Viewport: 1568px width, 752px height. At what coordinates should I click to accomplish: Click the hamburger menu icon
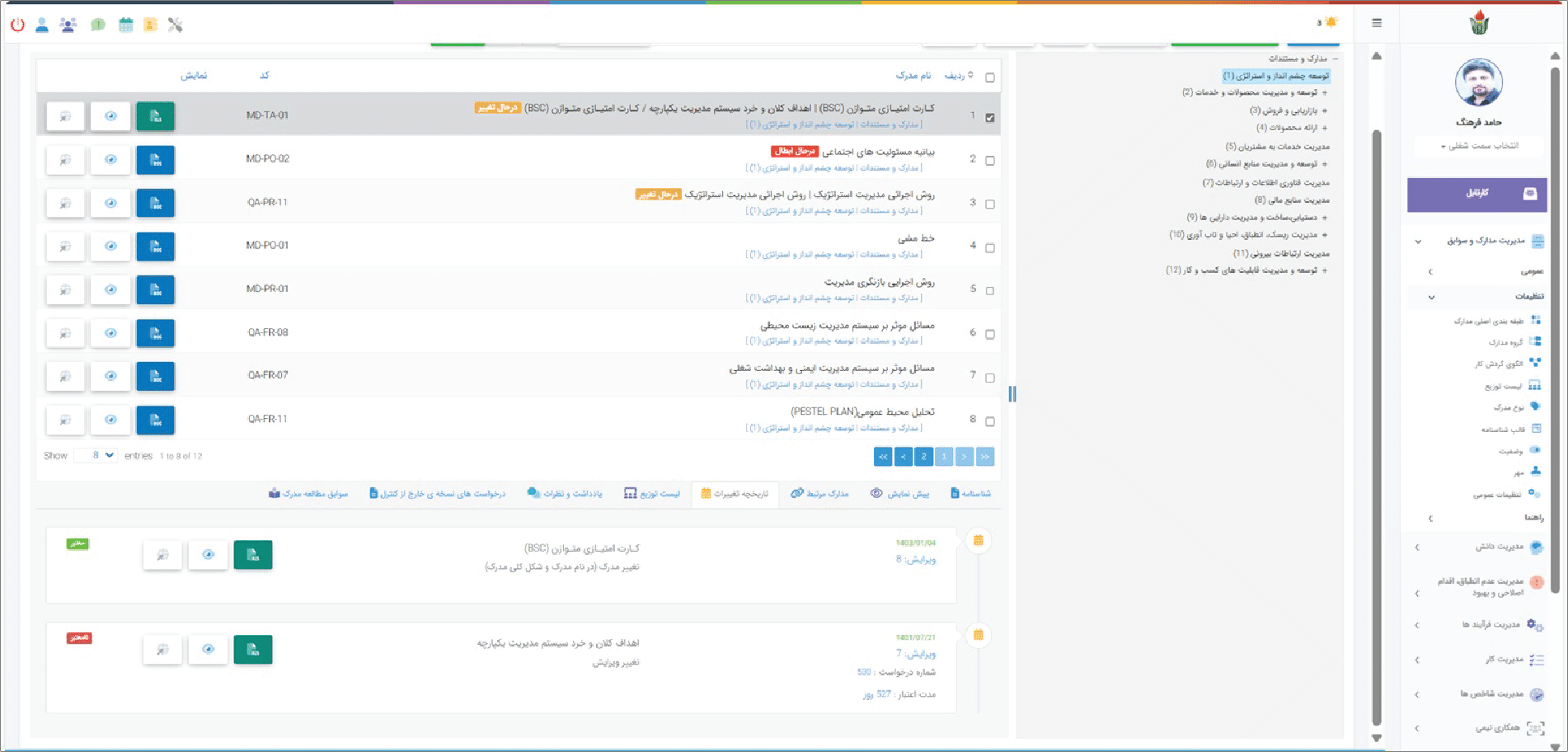1377,23
